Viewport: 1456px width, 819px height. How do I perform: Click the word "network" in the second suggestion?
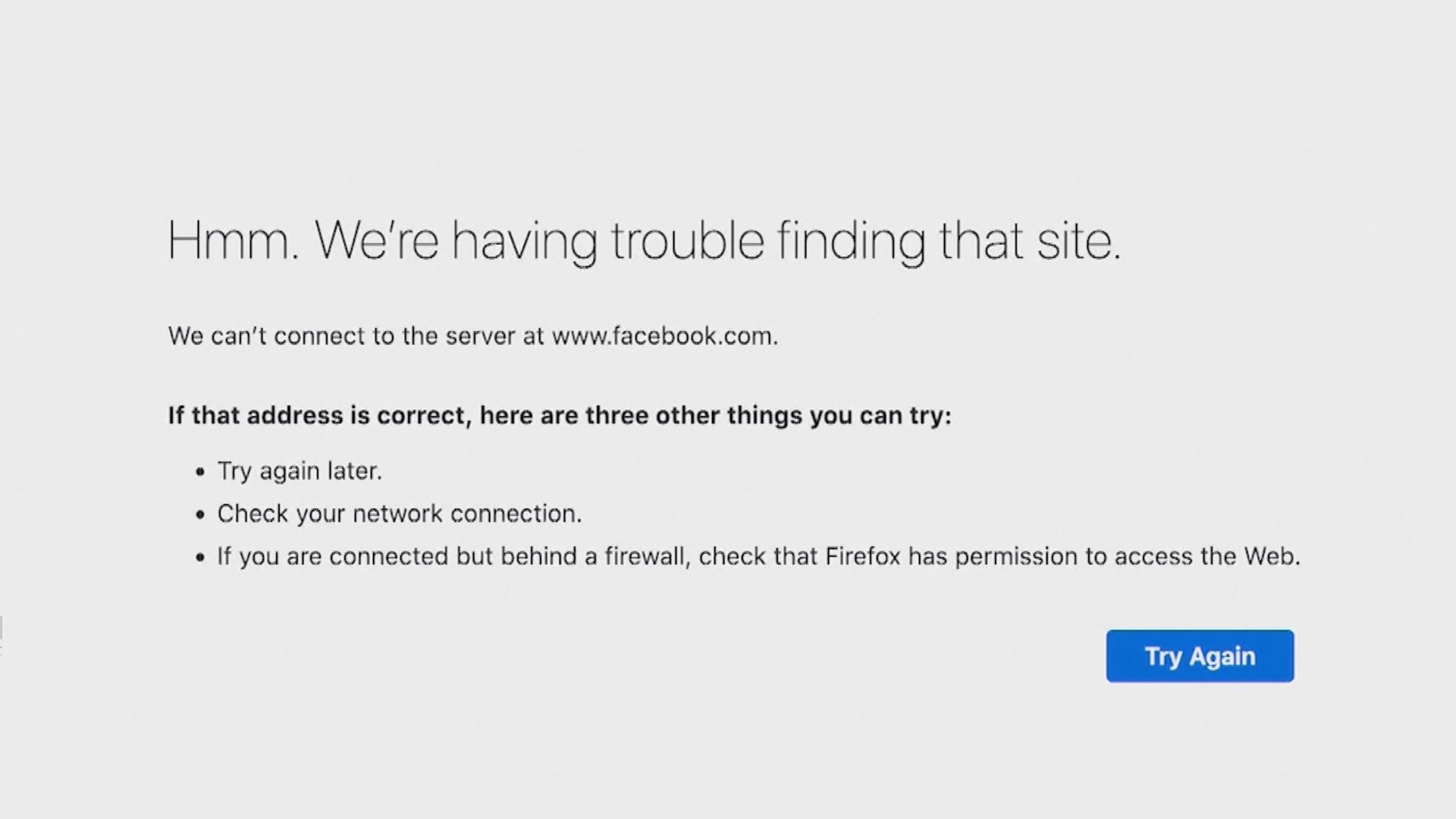coord(397,514)
